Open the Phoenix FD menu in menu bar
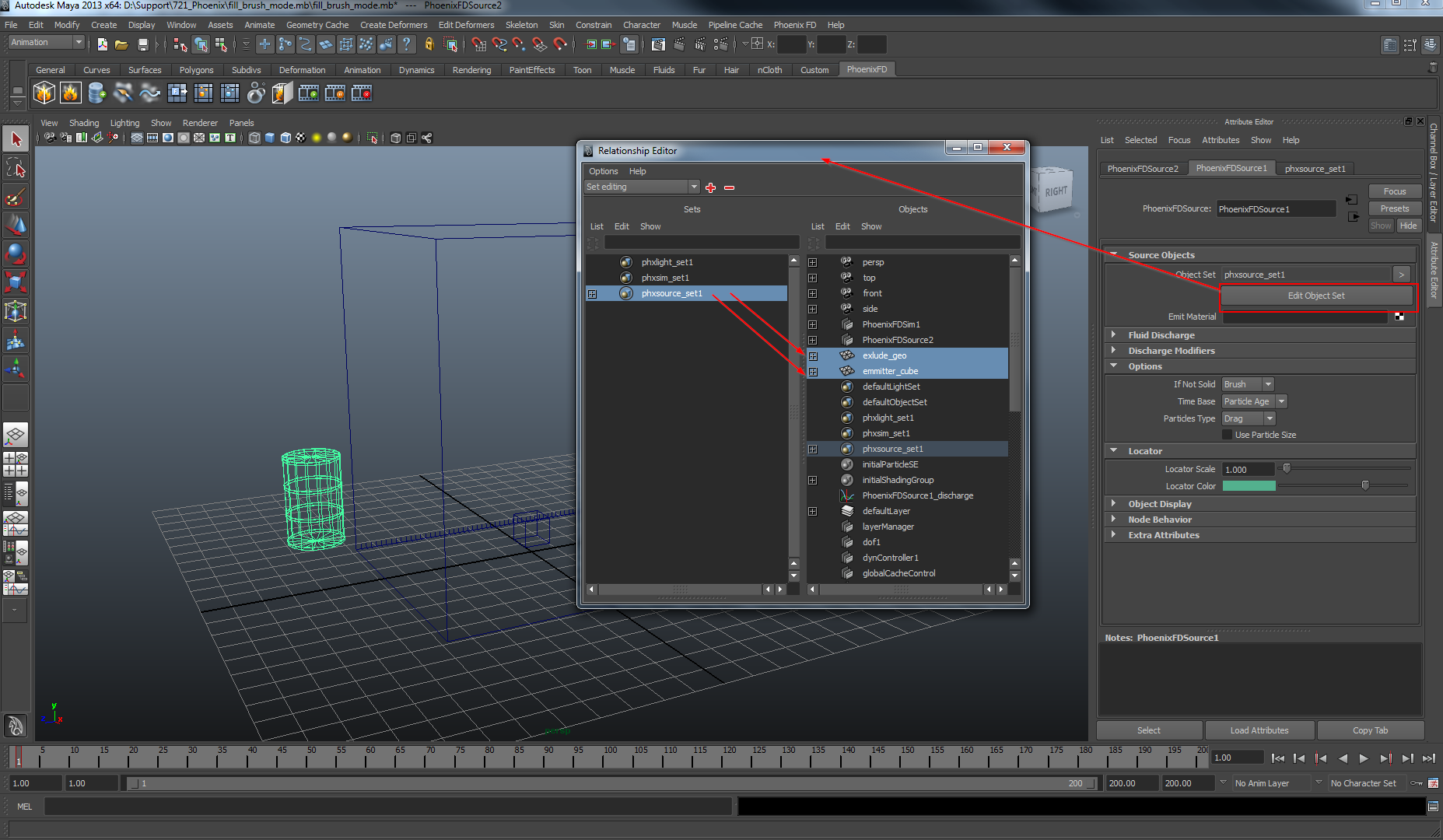The image size is (1443, 840). 794,25
